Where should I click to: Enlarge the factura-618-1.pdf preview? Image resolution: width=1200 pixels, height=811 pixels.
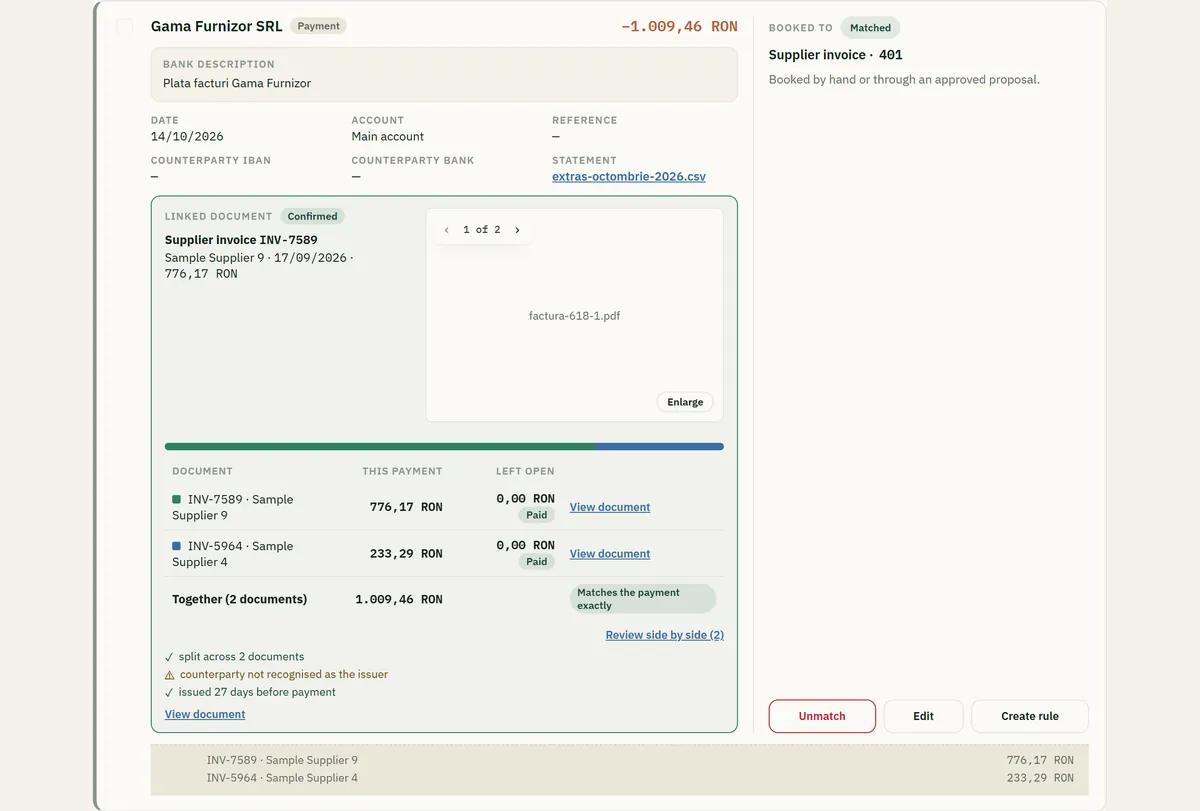(685, 402)
